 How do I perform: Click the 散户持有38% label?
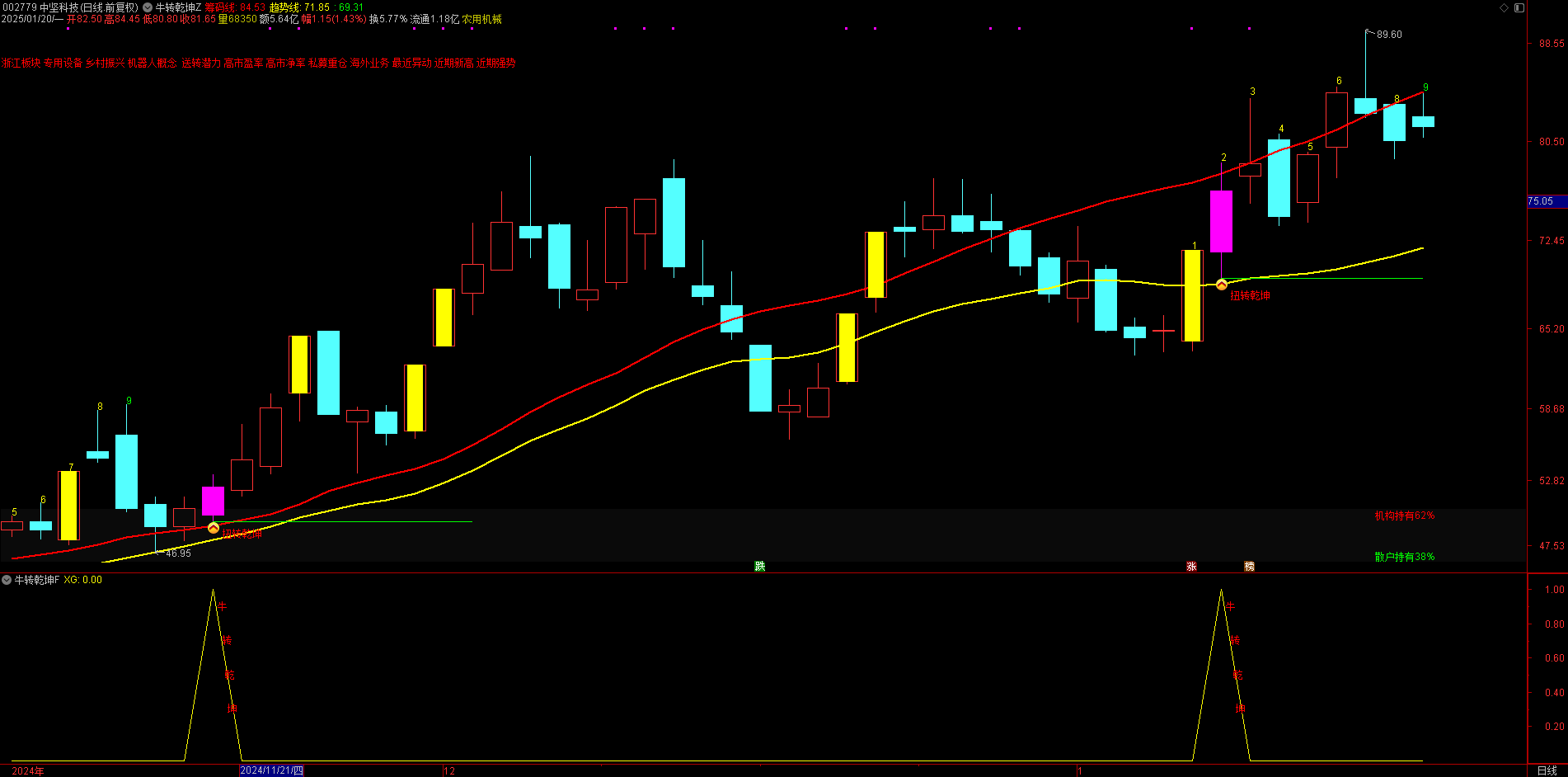click(x=1404, y=557)
